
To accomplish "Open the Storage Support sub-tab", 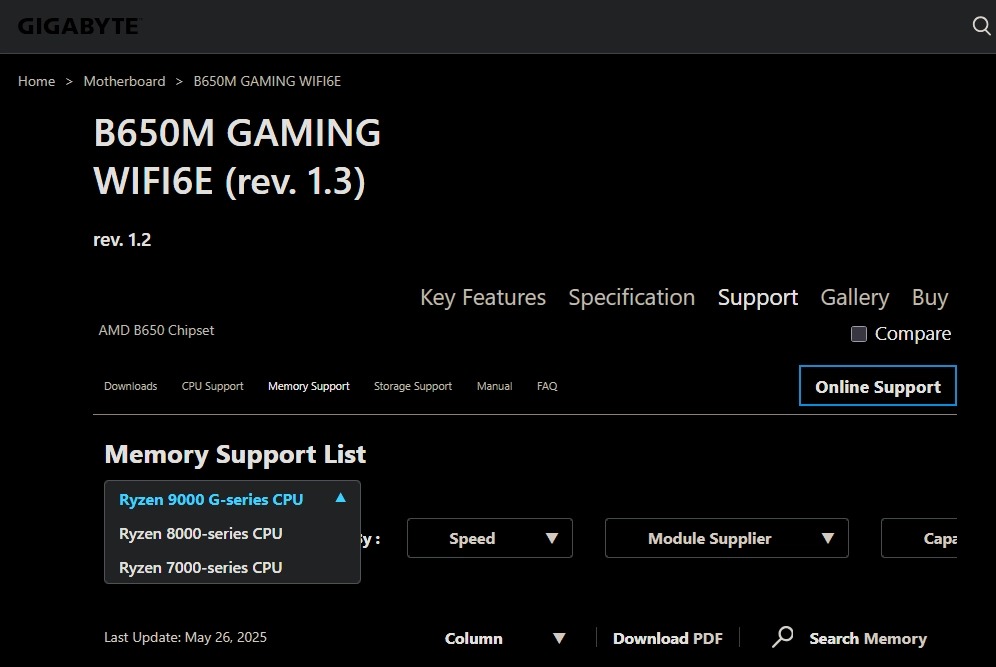I will 413,386.
